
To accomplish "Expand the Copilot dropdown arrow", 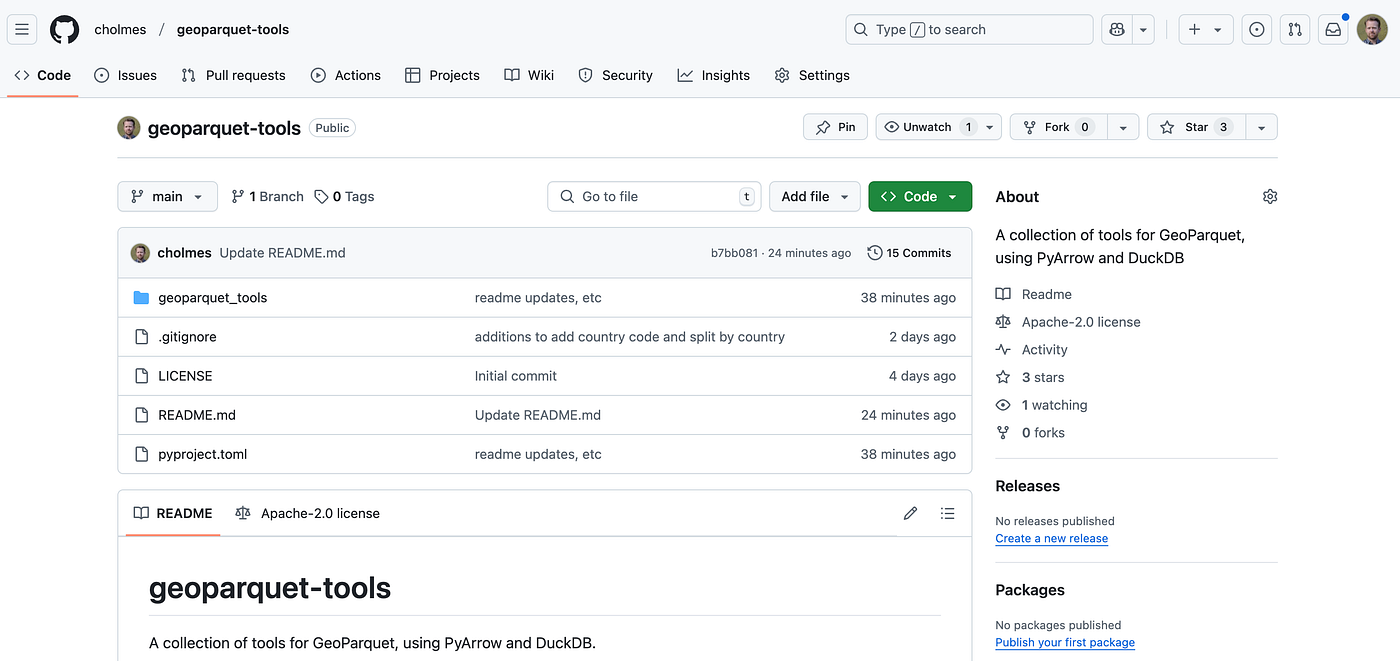I will point(1144,30).
